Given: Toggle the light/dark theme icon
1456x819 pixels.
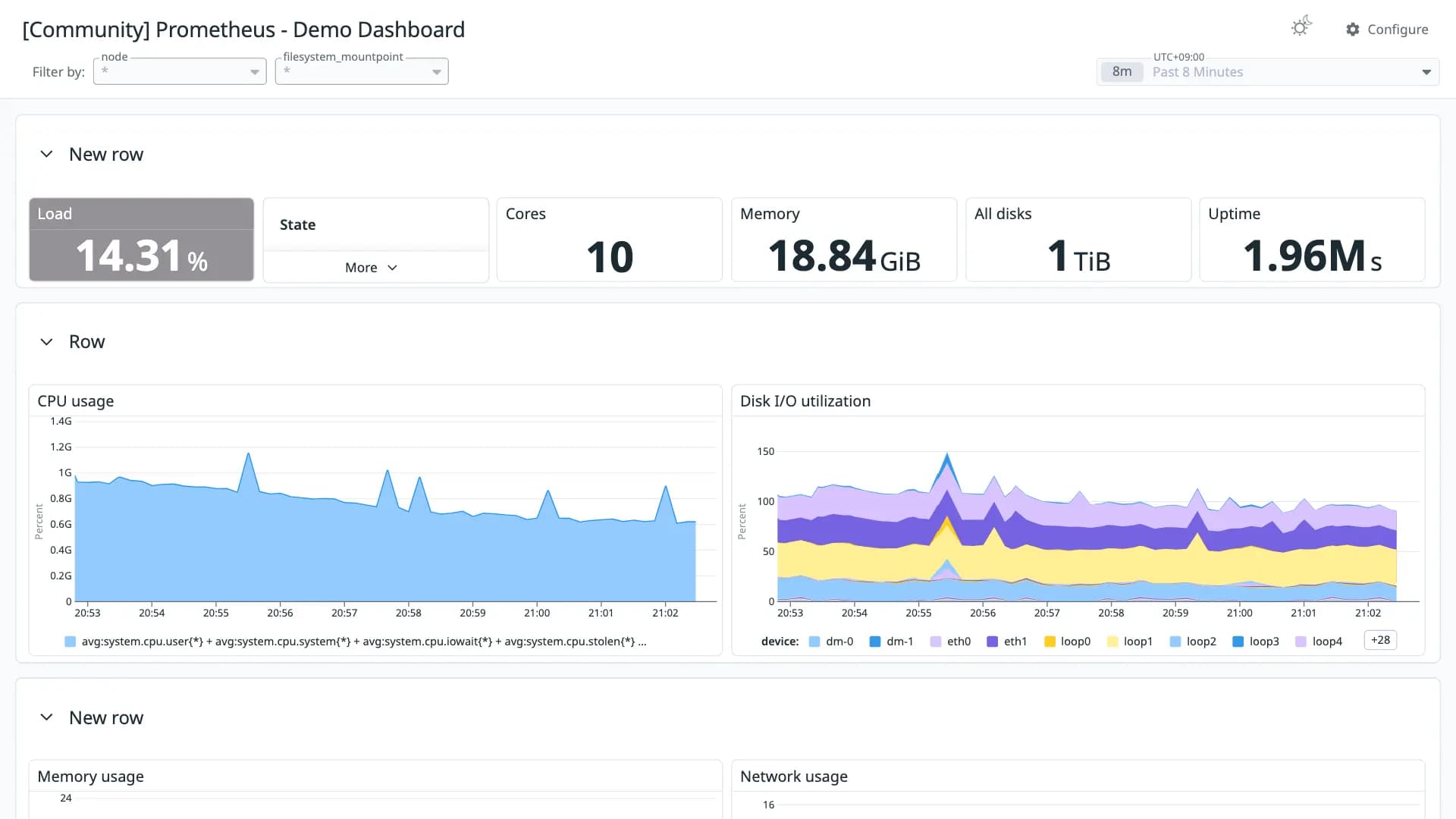Looking at the screenshot, I should point(1301,27).
